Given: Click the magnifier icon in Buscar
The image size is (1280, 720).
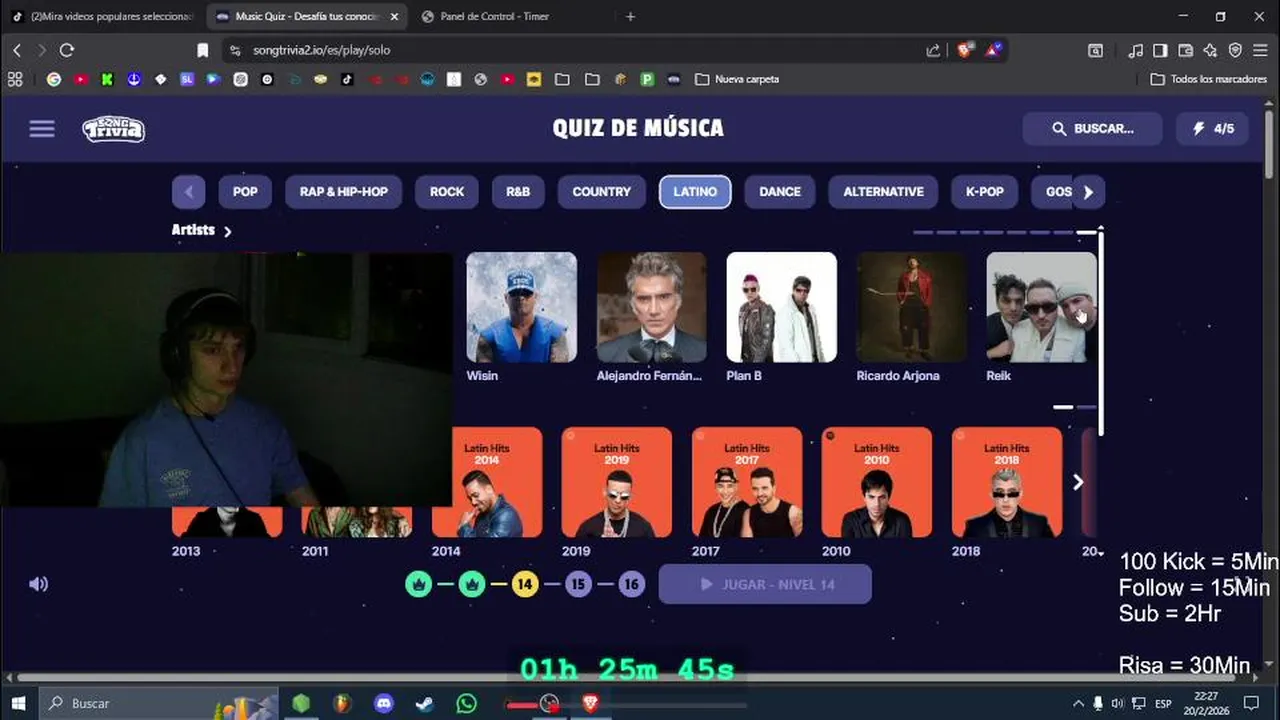Looking at the screenshot, I should [x=1059, y=129].
